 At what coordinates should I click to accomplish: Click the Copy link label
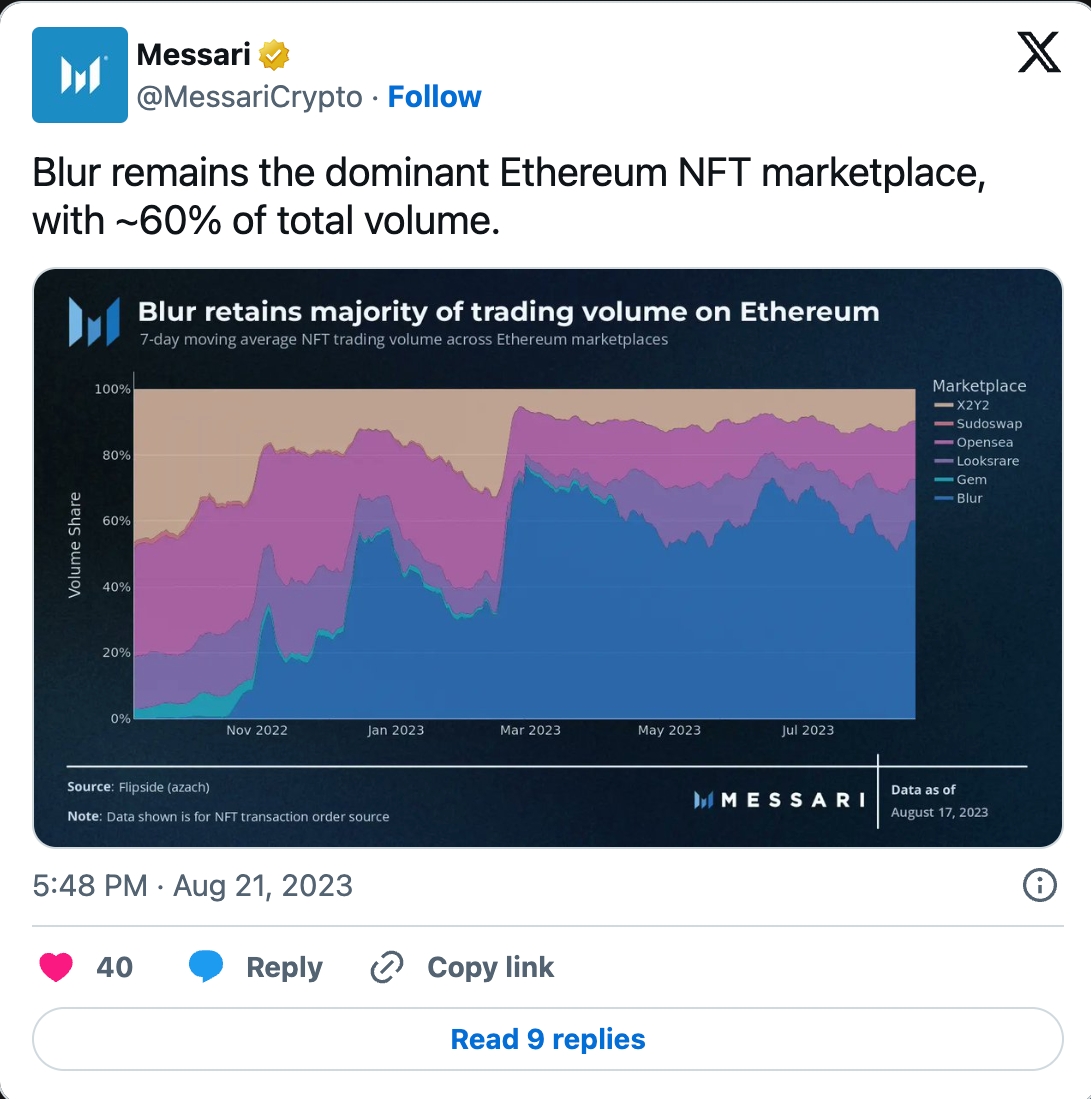[490, 967]
